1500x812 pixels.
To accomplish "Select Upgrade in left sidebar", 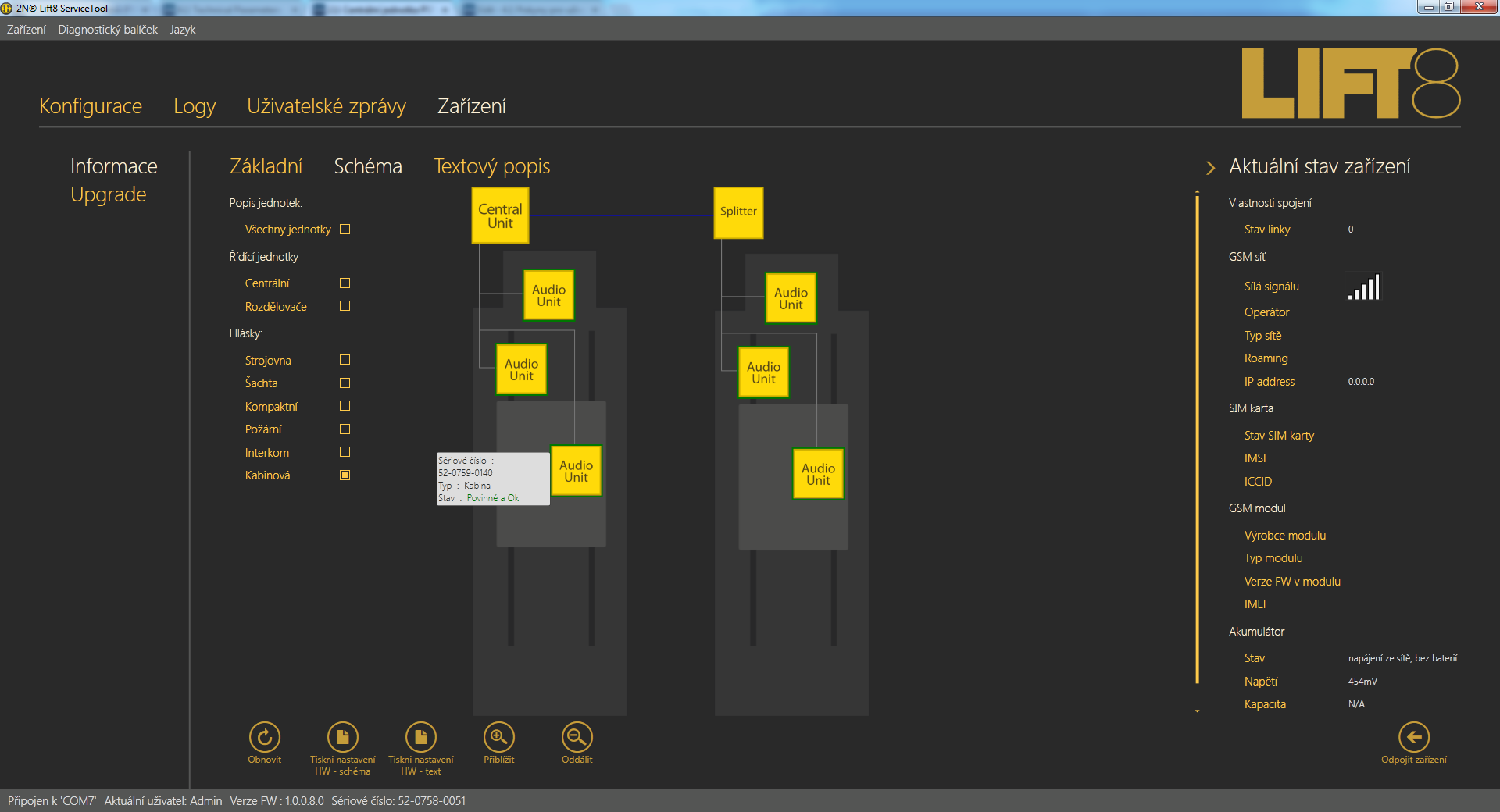I will pos(109,194).
